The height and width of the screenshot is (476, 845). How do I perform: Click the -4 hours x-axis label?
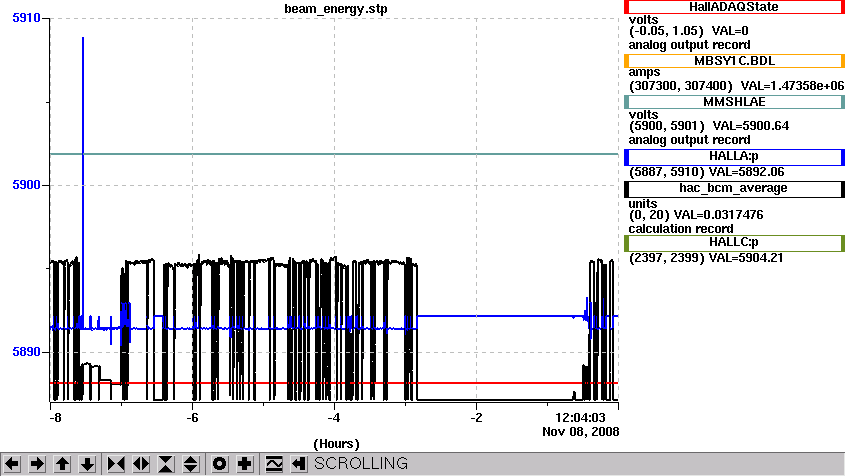tap(334, 418)
